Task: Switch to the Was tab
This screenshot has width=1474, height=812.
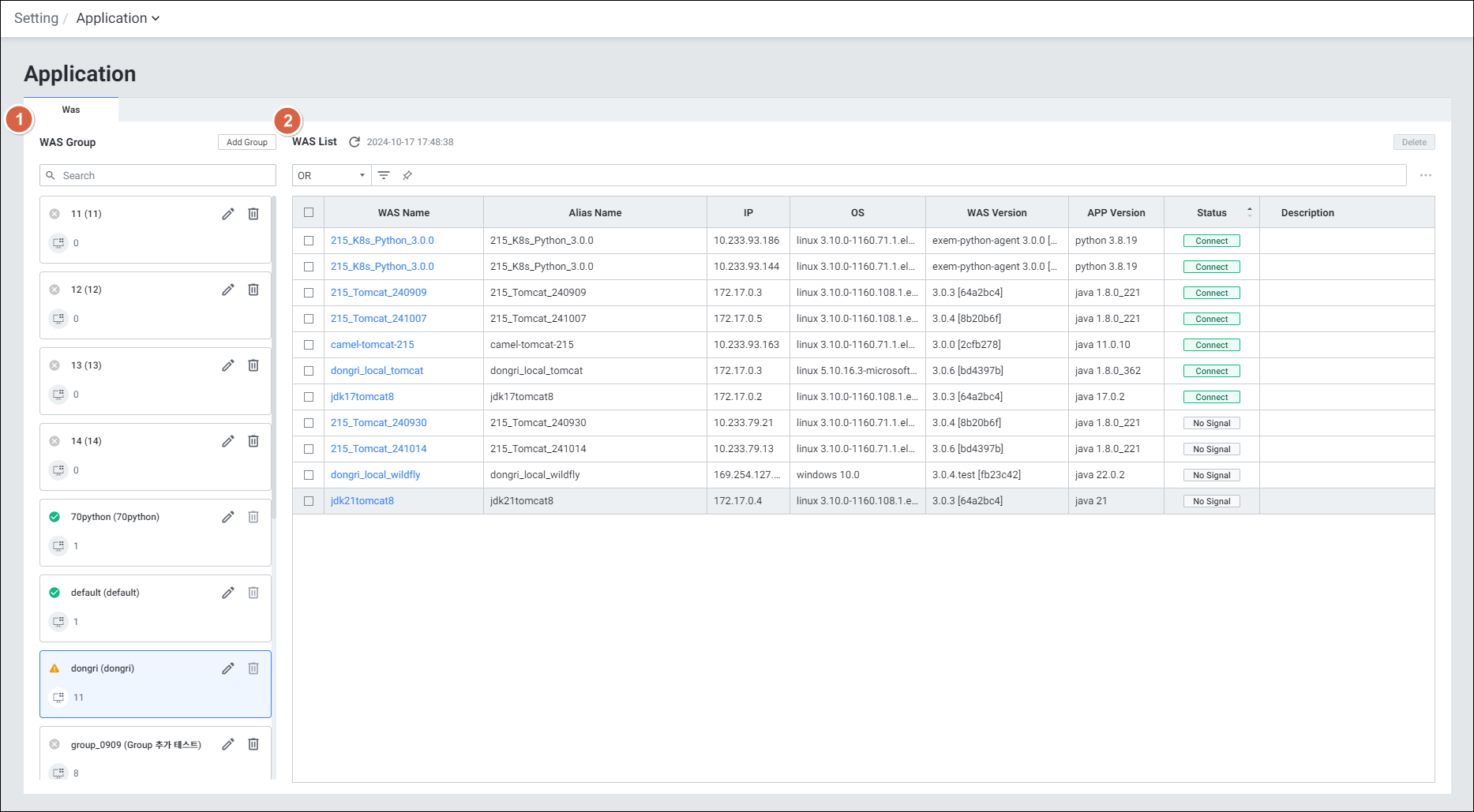Action: (71, 110)
